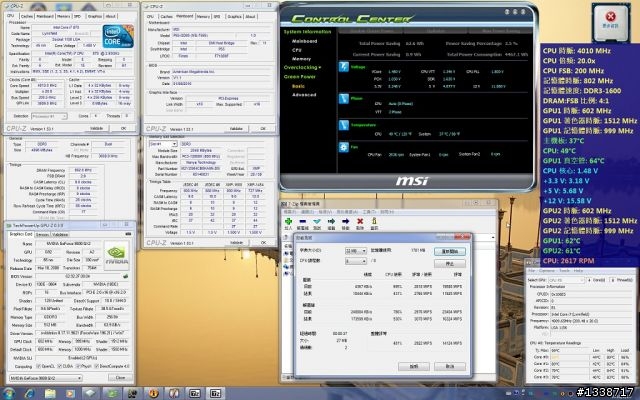The width and height of the screenshot is (640, 400).
Task: Click OK in the CPU-Z Mainboard window
Action: pyautogui.click(x=263, y=129)
